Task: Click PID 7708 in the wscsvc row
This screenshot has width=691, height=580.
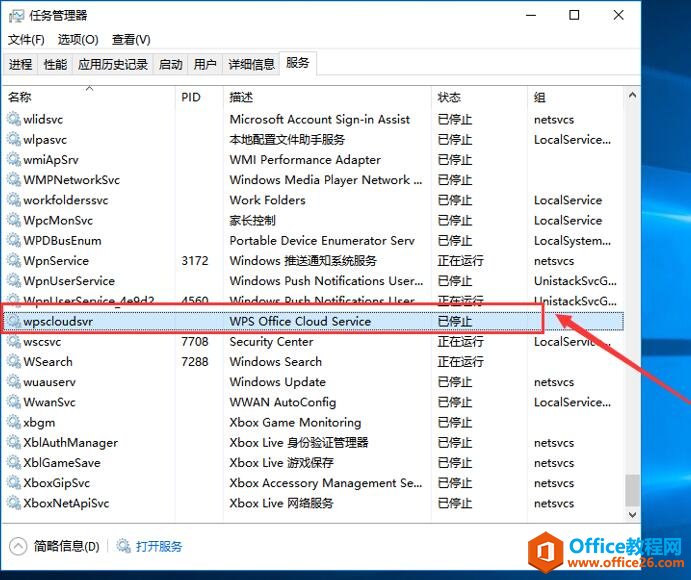Action: pyautogui.click(x=195, y=342)
